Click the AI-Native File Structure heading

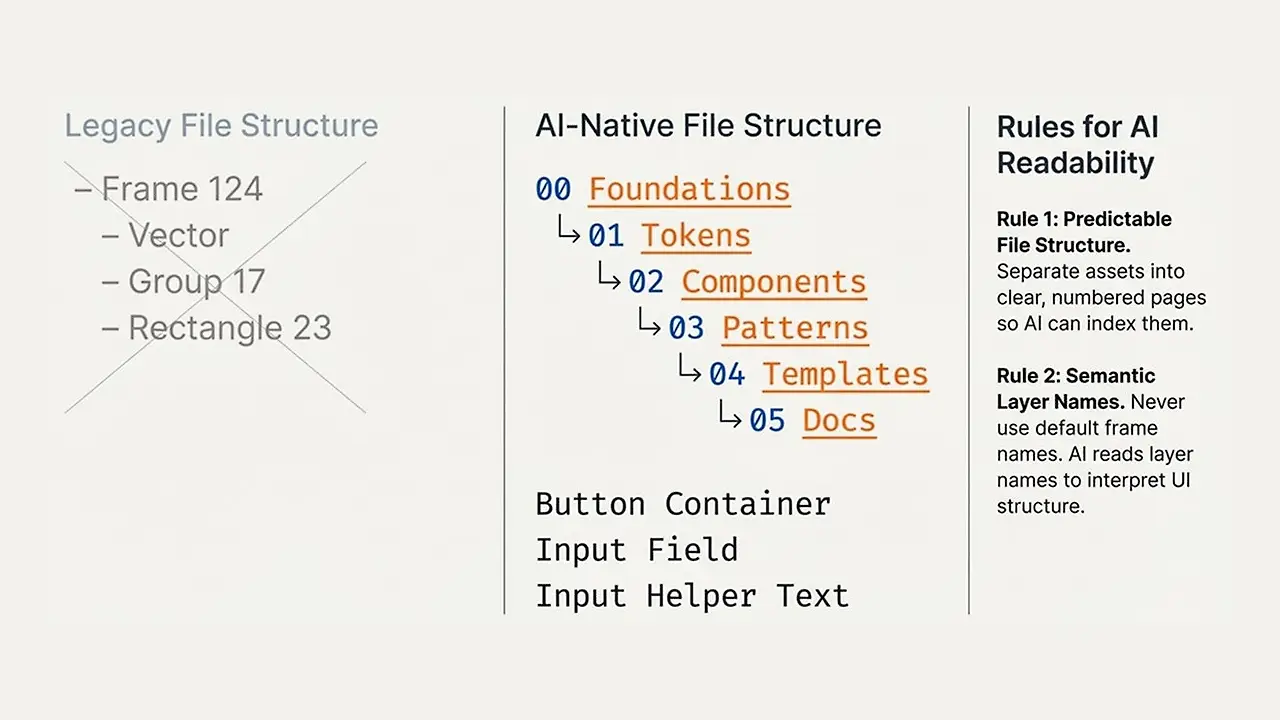[x=709, y=126]
